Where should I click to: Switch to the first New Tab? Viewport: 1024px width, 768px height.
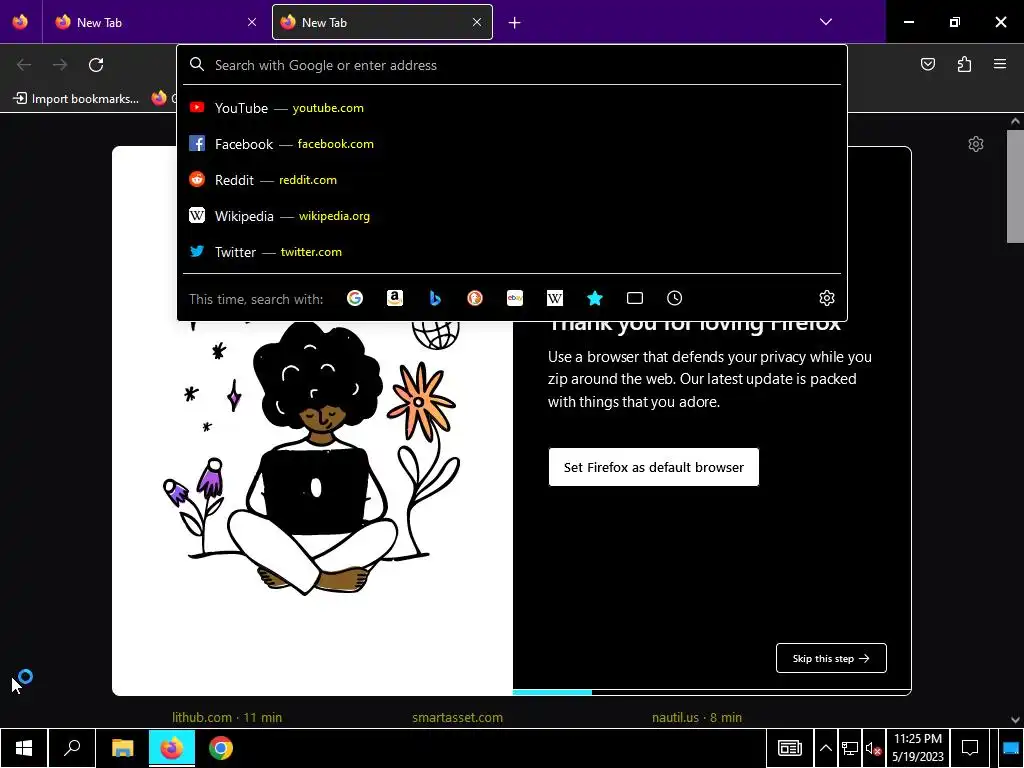click(x=156, y=22)
